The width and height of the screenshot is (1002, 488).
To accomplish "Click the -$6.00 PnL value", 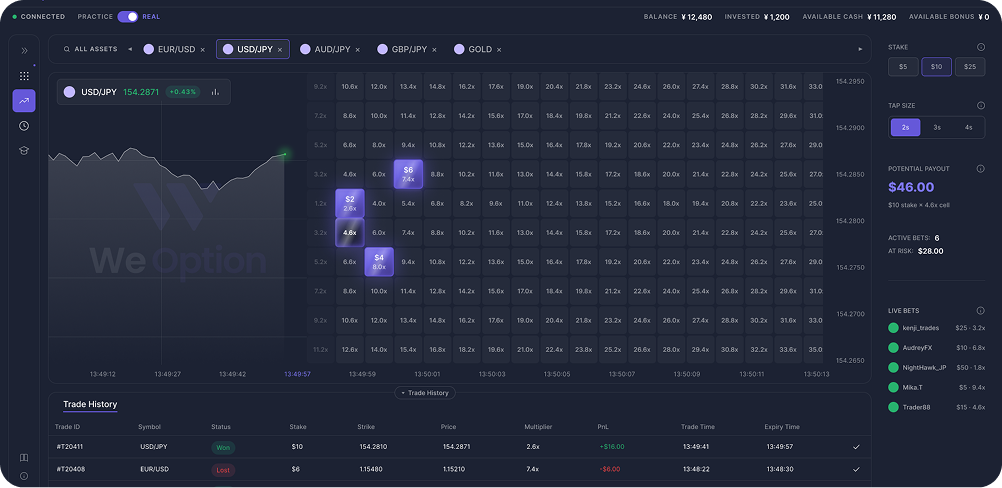I will [x=611, y=469].
